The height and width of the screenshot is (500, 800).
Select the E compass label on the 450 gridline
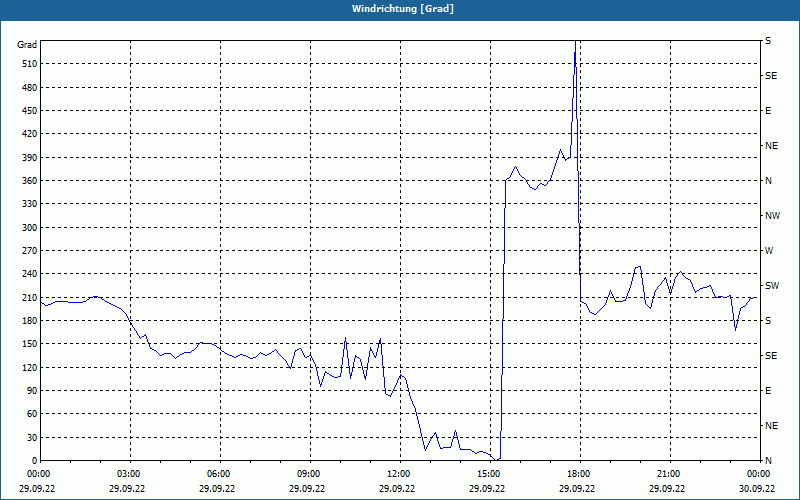[768, 111]
